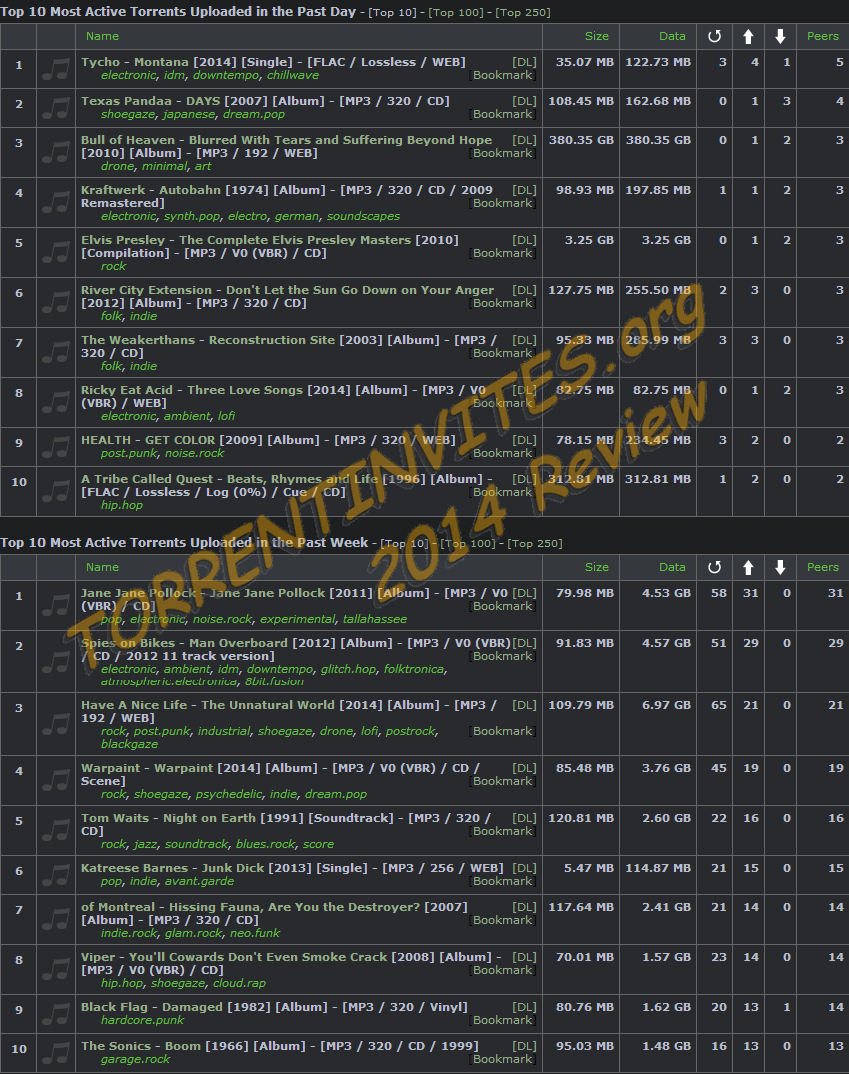Click the music note icon beside Jane Jane Pollock

click(x=55, y=605)
